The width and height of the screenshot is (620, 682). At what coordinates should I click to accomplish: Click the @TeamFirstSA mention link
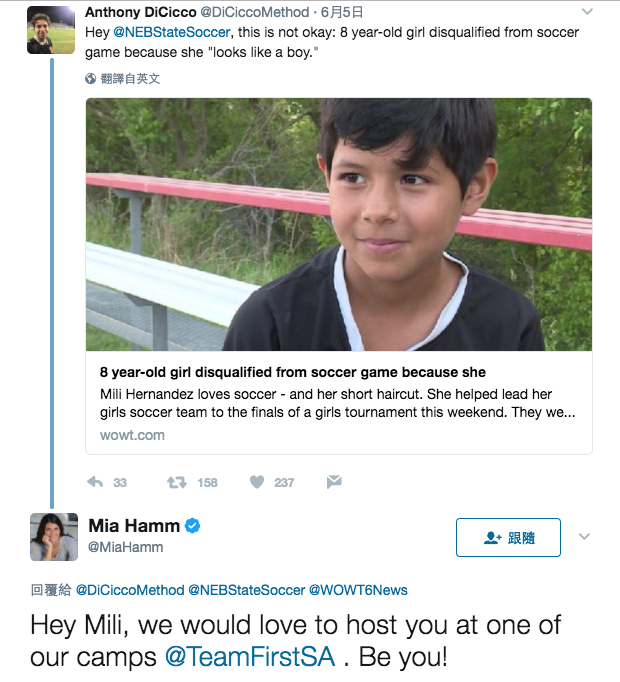tap(252, 659)
